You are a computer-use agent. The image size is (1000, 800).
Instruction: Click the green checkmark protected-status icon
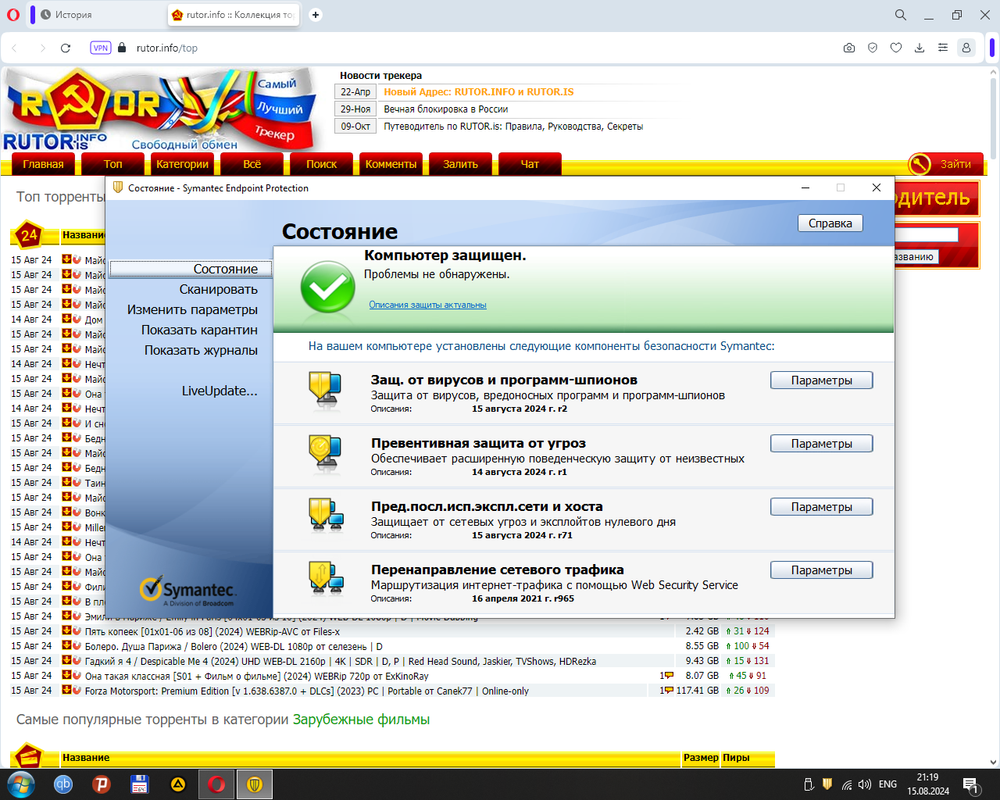(327, 288)
